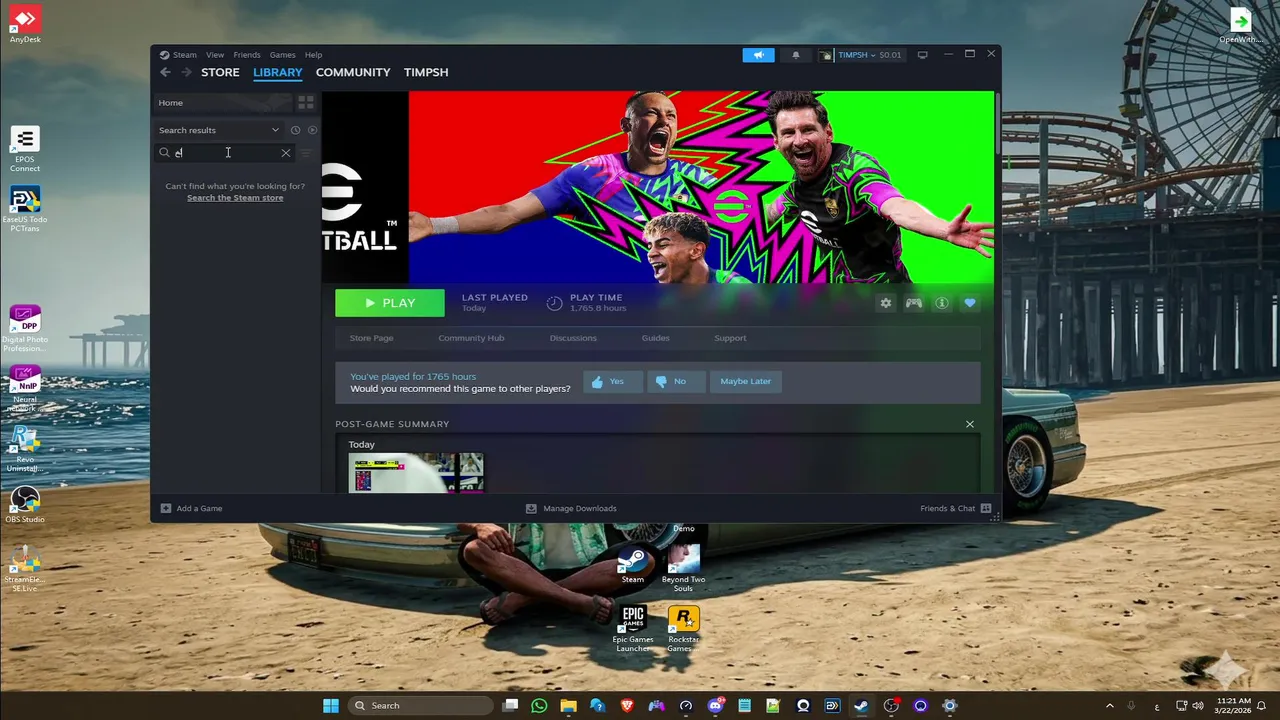Click Search the Steam store link
The image size is (1280, 720).
235,198
